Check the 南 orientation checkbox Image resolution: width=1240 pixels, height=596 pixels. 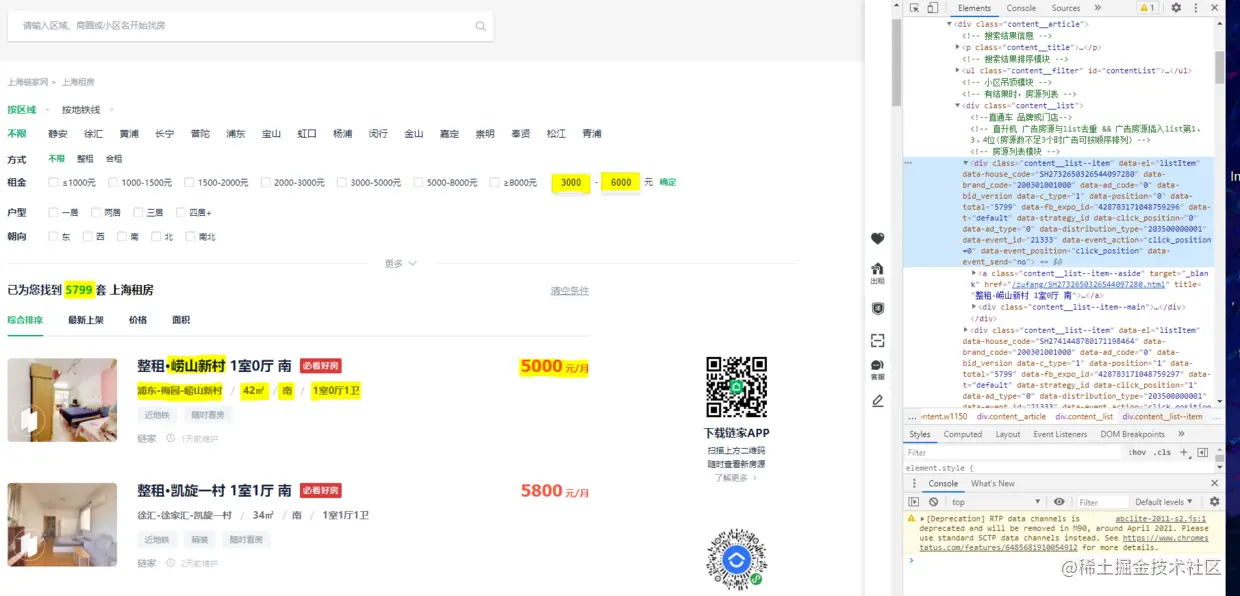point(122,237)
